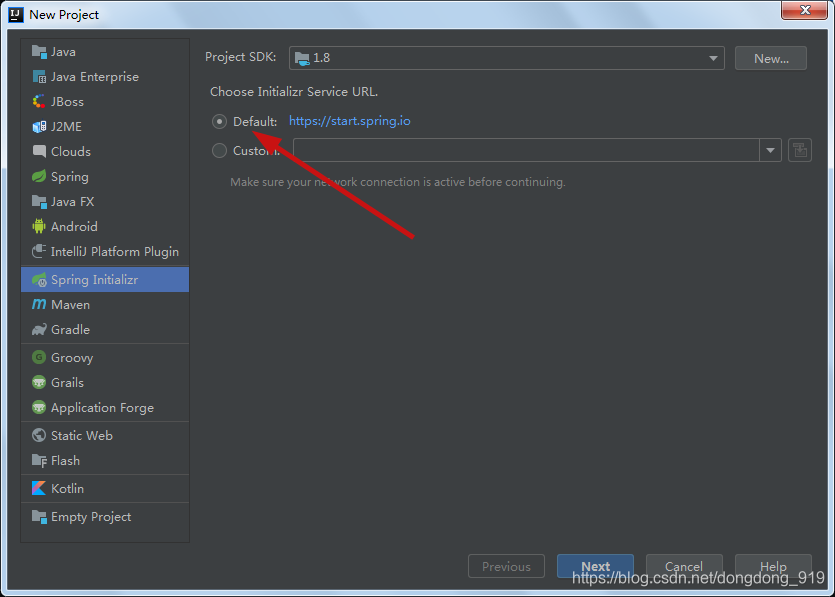Select the Static Web label

pyautogui.click(x=81, y=435)
